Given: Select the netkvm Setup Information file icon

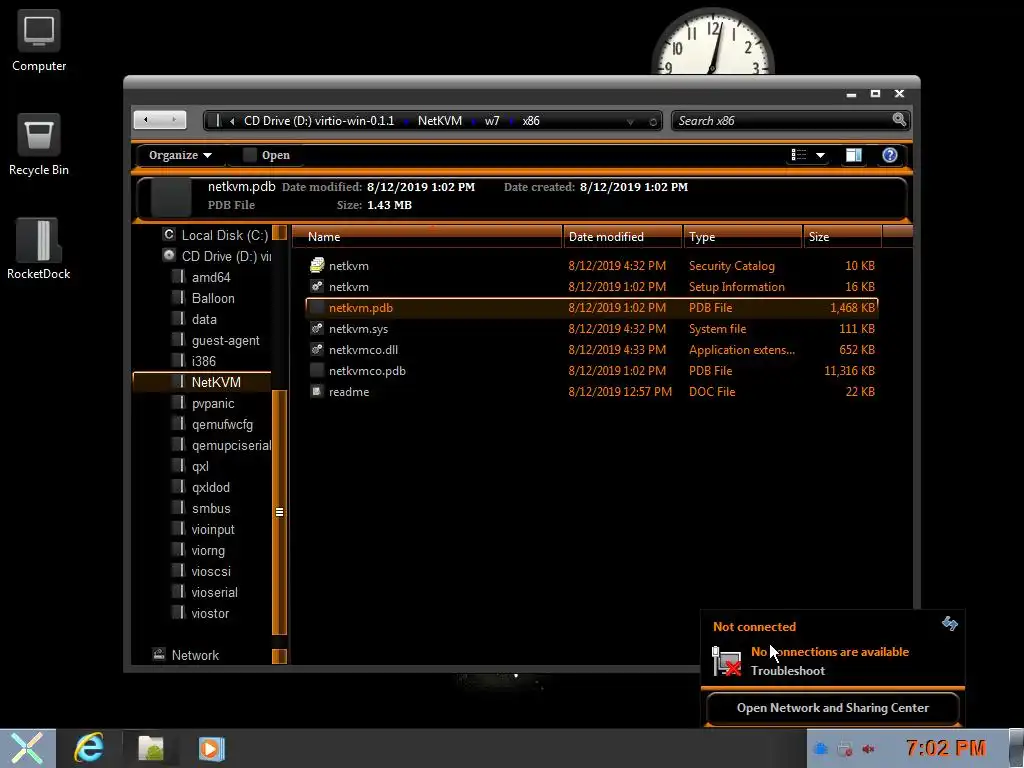Looking at the screenshot, I should pyautogui.click(x=317, y=286).
